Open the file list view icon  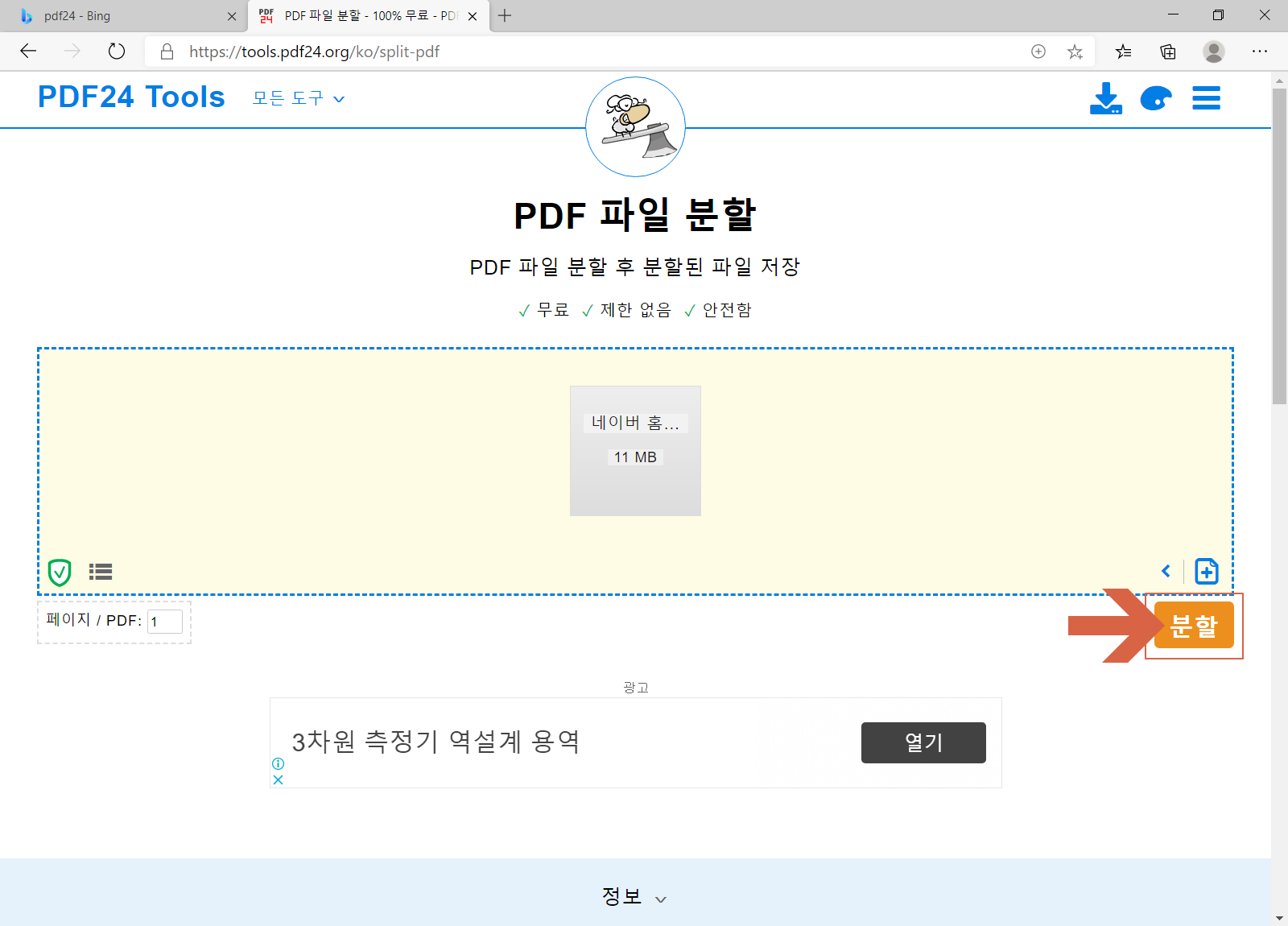tap(100, 571)
